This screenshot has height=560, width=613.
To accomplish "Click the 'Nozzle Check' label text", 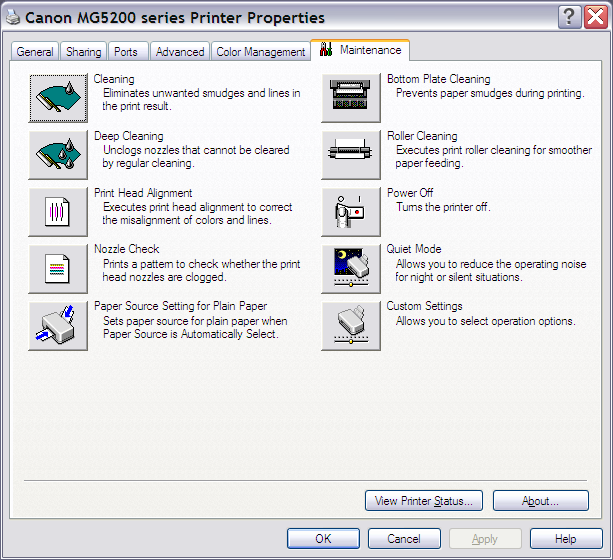I will coord(127,249).
